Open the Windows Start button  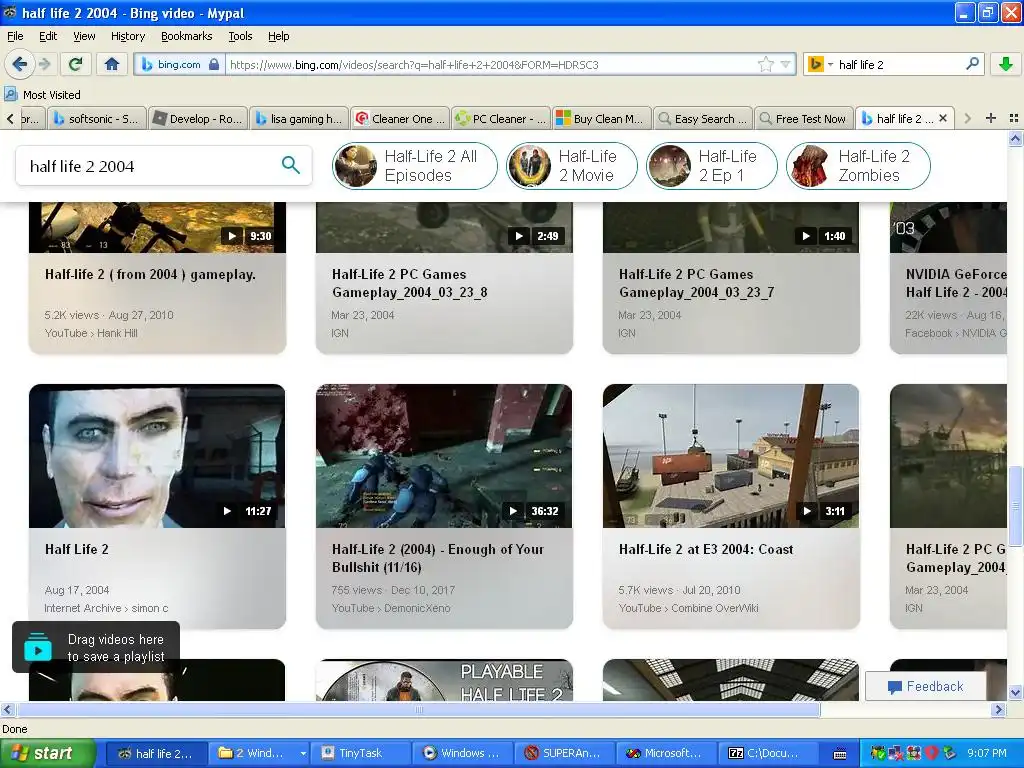(x=48, y=753)
